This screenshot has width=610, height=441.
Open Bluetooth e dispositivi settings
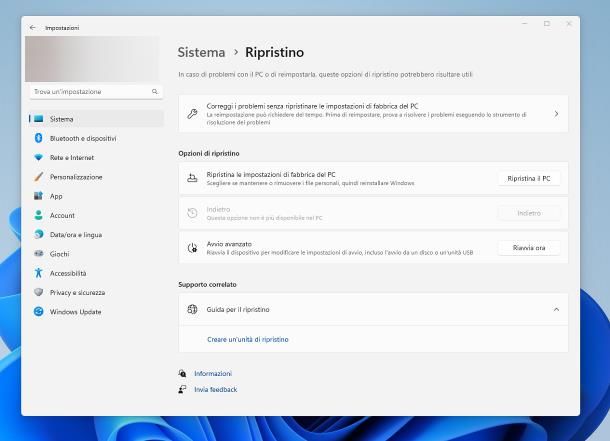point(96,138)
